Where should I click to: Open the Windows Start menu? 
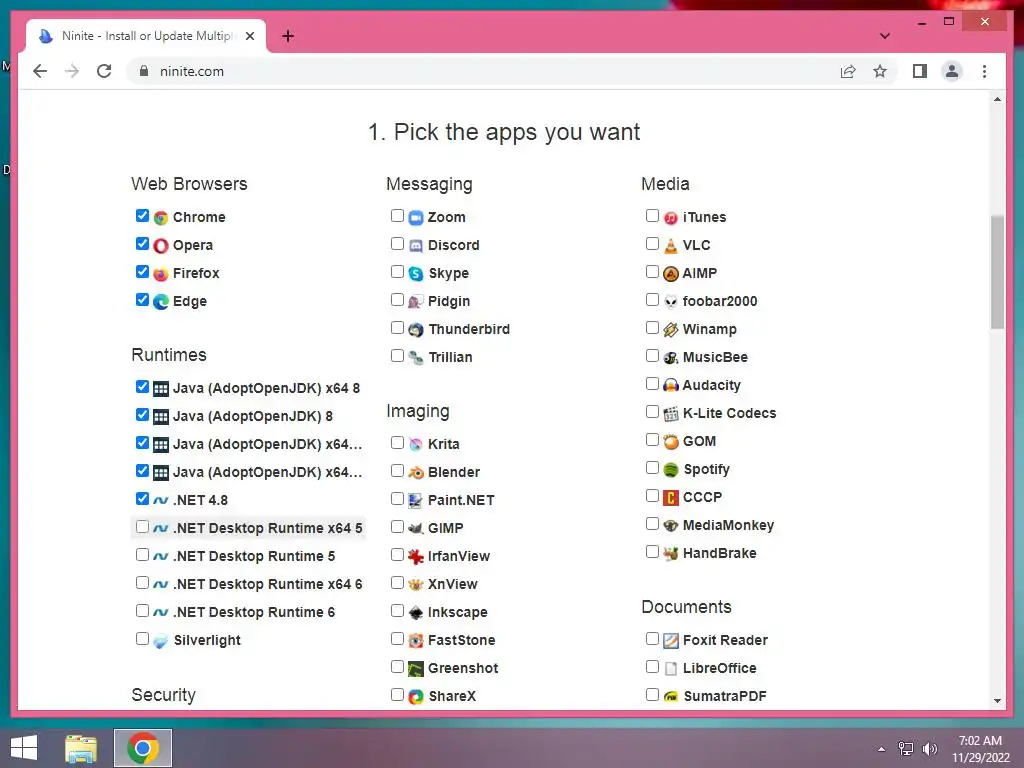coord(24,748)
